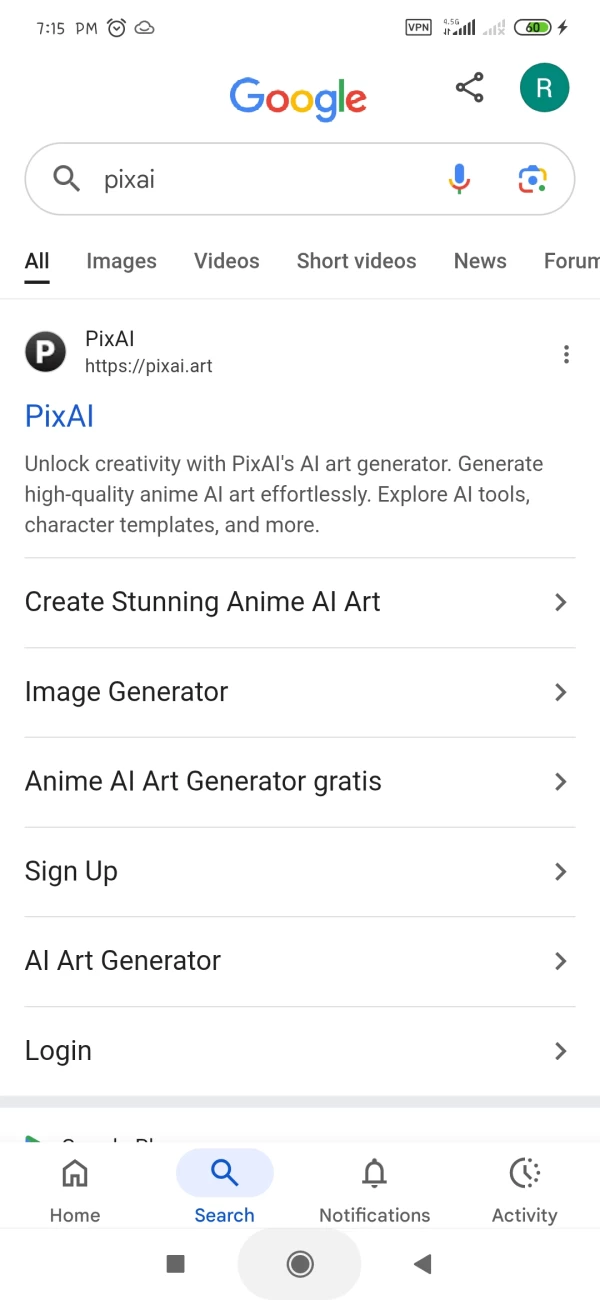Open the PixAI result three-dot menu
600x1300 pixels.
coord(566,354)
